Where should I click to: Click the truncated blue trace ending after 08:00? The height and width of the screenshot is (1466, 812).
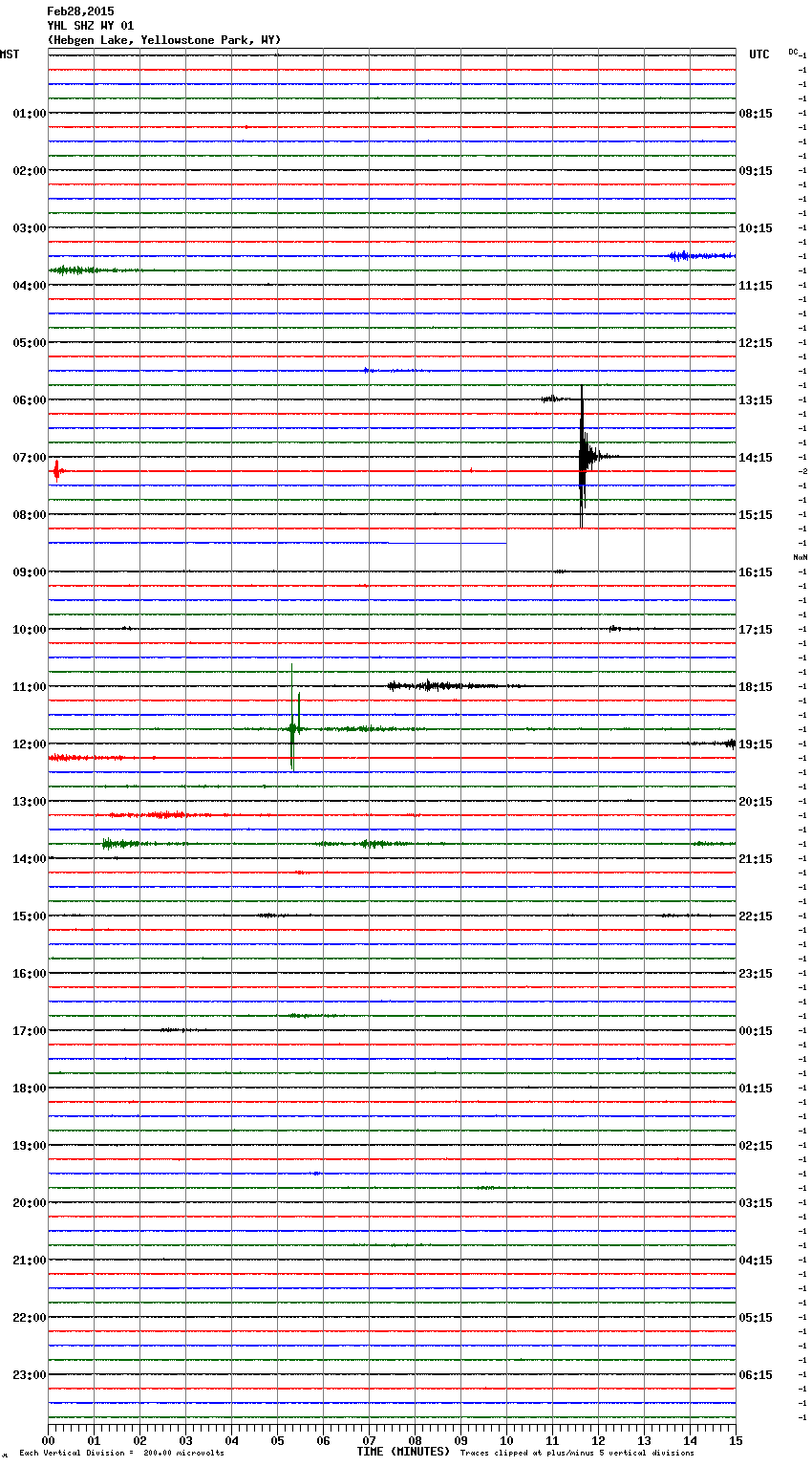[x=277, y=543]
